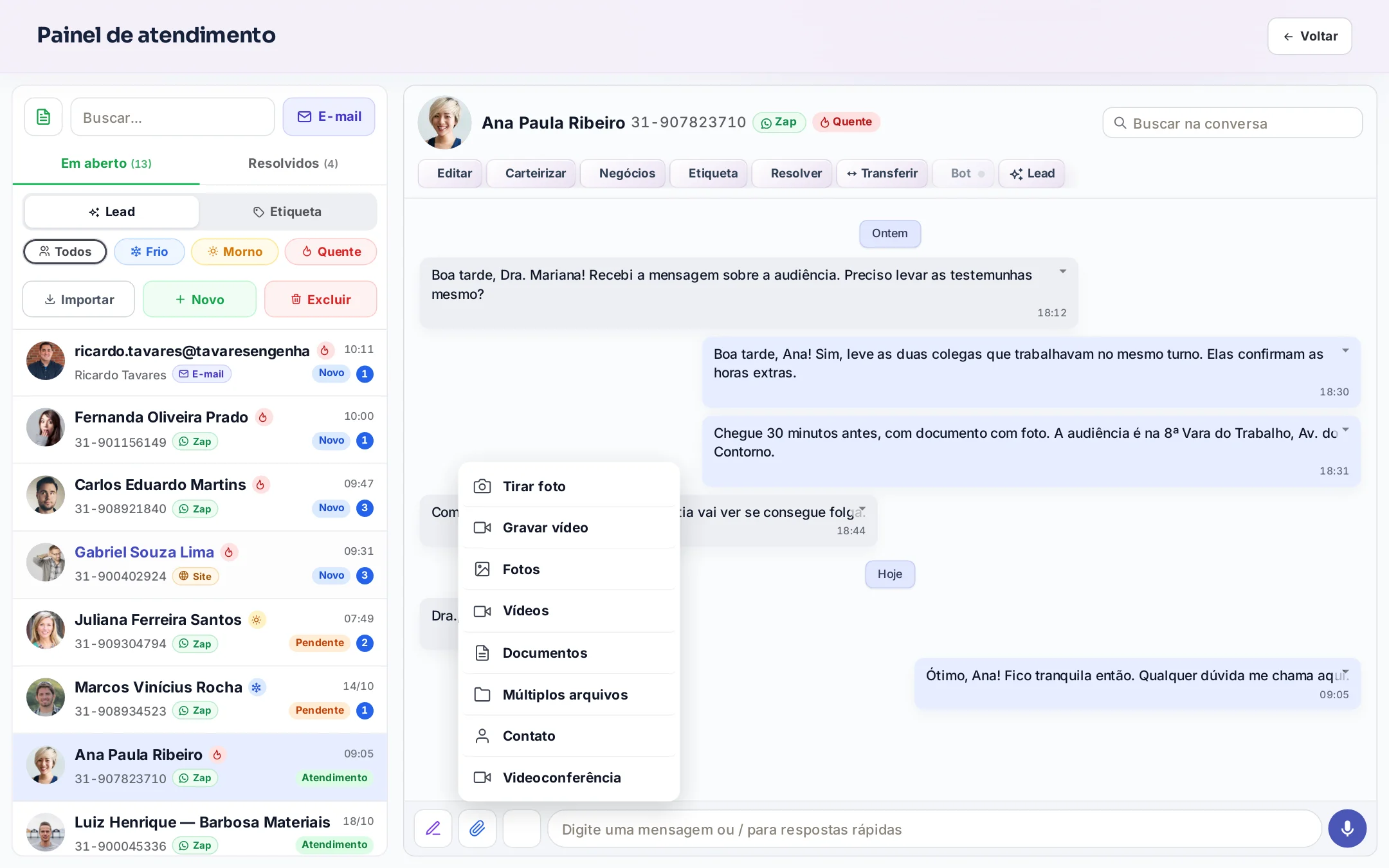Open dropdown arrow on 09:05 message
This screenshot has width=1389, height=868.
coord(1345,672)
